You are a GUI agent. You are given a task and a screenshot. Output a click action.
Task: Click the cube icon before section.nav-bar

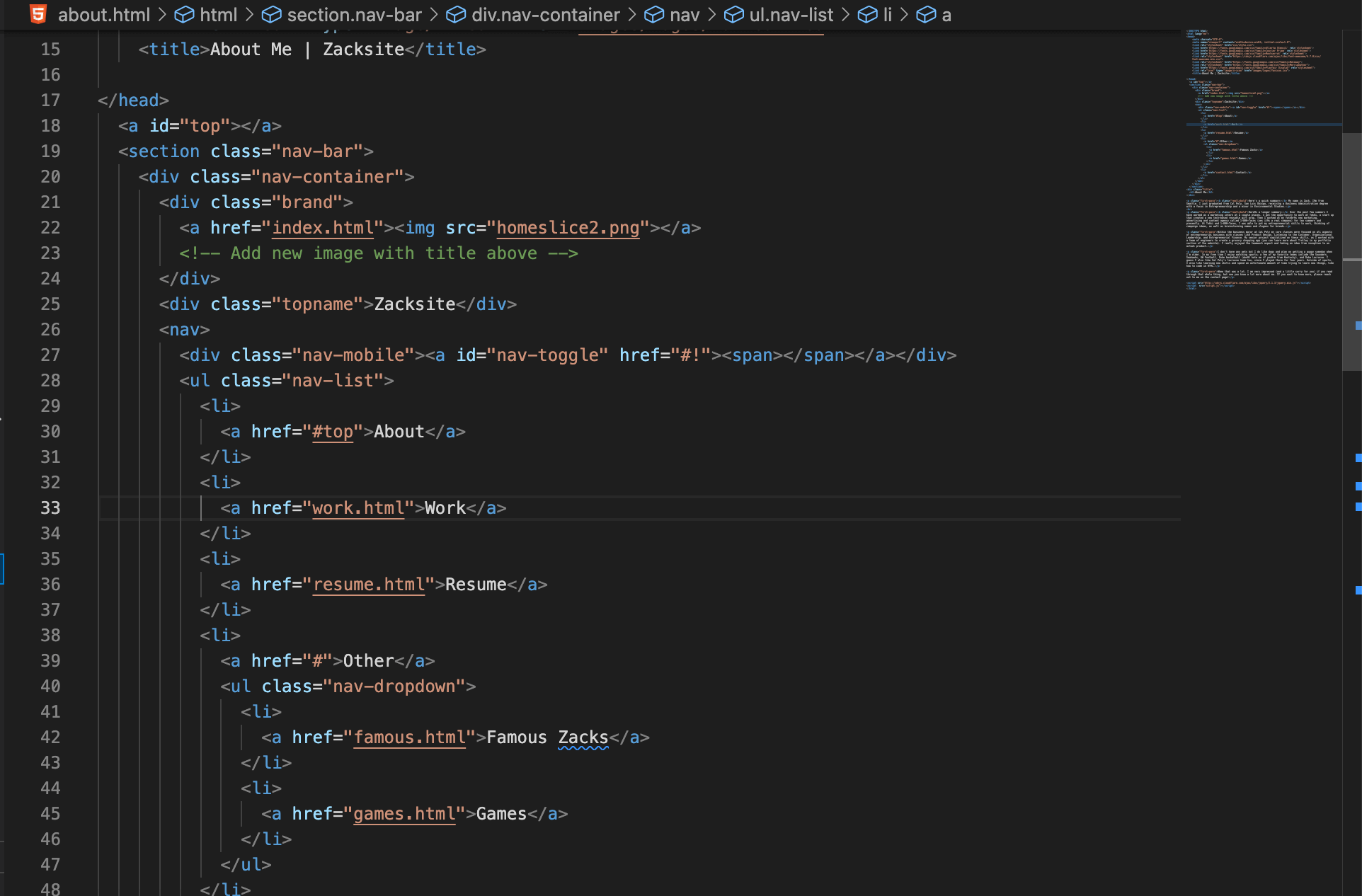coord(272,15)
